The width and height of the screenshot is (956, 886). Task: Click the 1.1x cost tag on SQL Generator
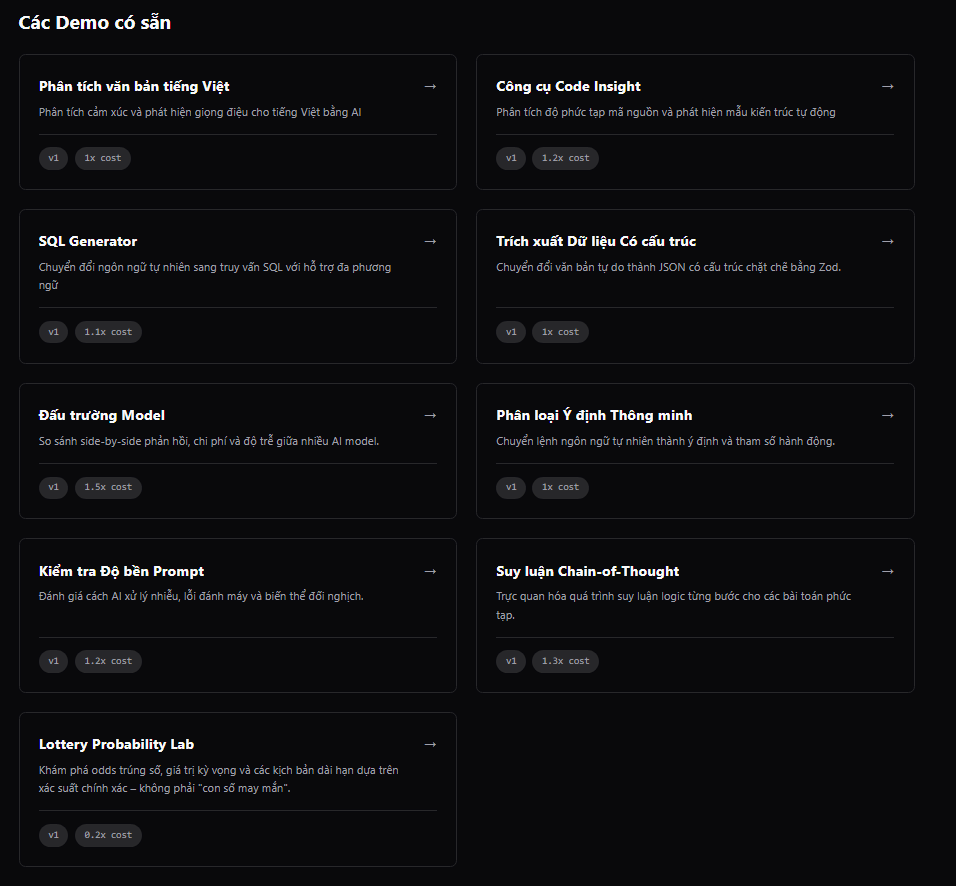pos(108,332)
